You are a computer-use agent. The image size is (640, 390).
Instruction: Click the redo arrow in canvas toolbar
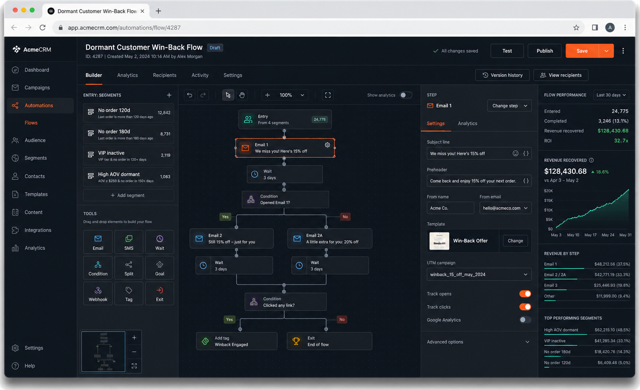(x=203, y=95)
